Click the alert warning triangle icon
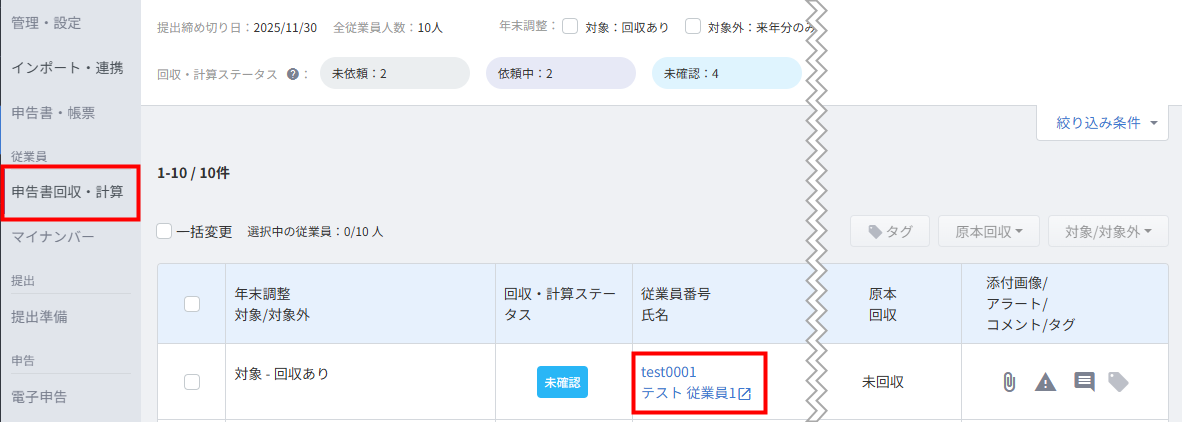The width and height of the screenshot is (1182, 422). coord(1045,381)
